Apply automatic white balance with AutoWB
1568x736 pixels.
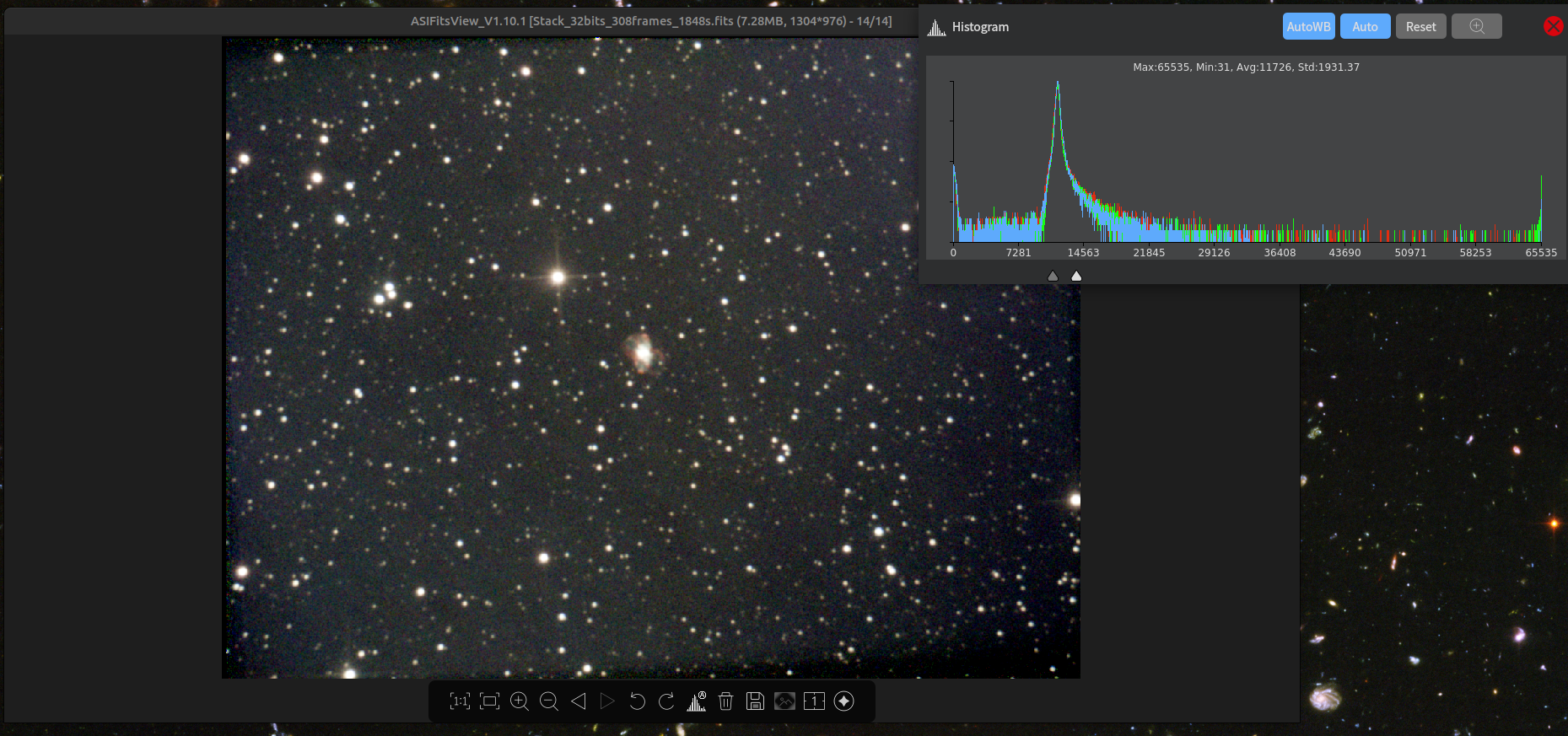1309,26
